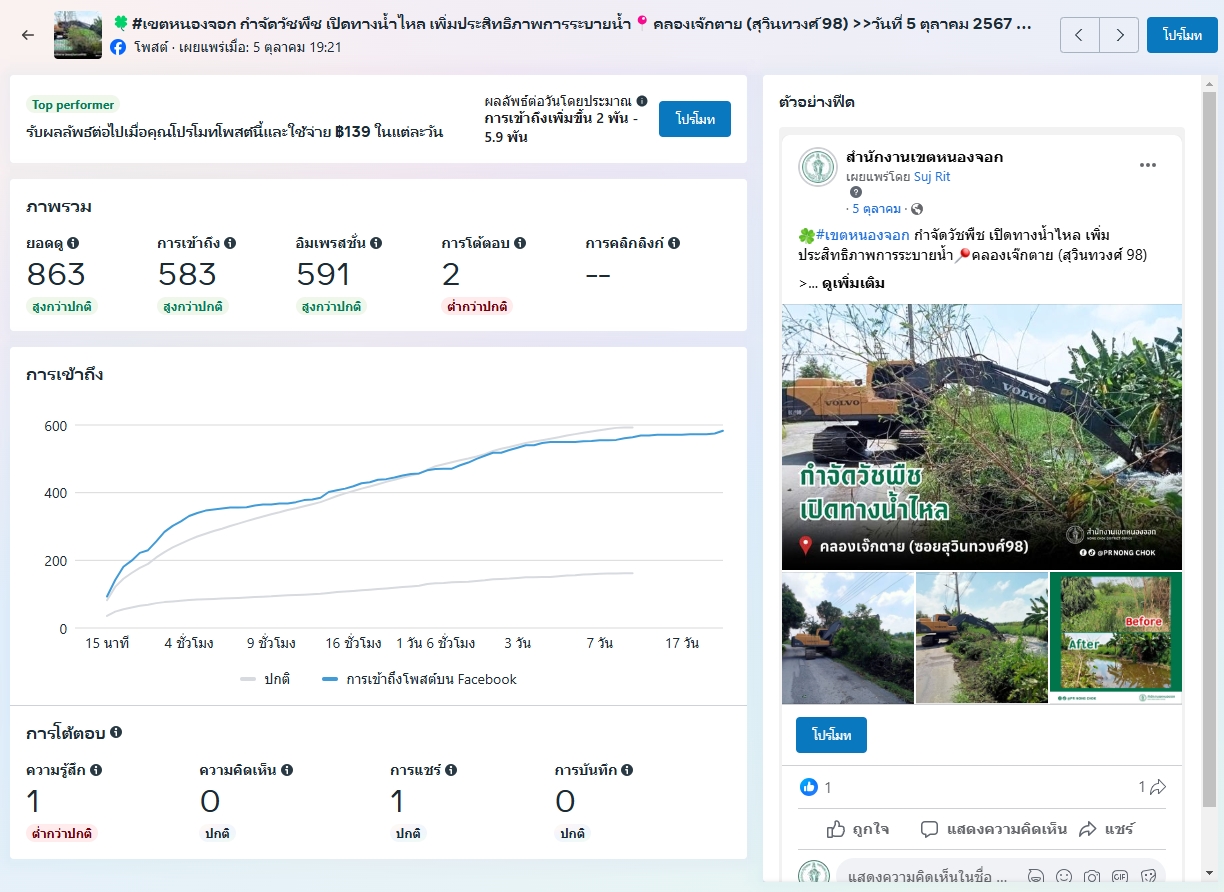
Task: Click info icon next to การคลิกลิงก์
Action: tap(674, 243)
